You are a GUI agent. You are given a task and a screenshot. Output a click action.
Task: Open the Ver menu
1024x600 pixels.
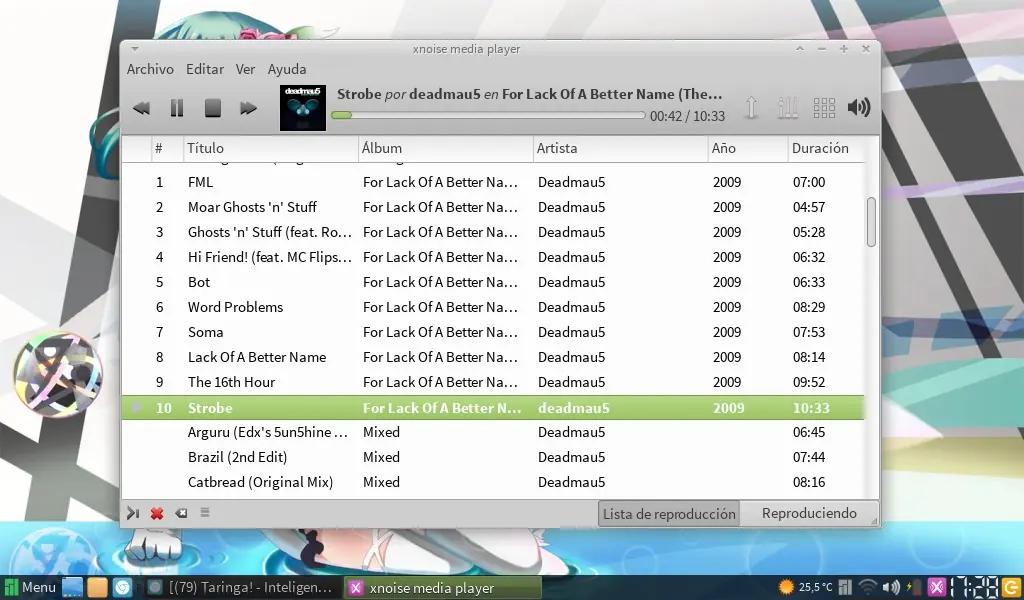[x=245, y=69]
